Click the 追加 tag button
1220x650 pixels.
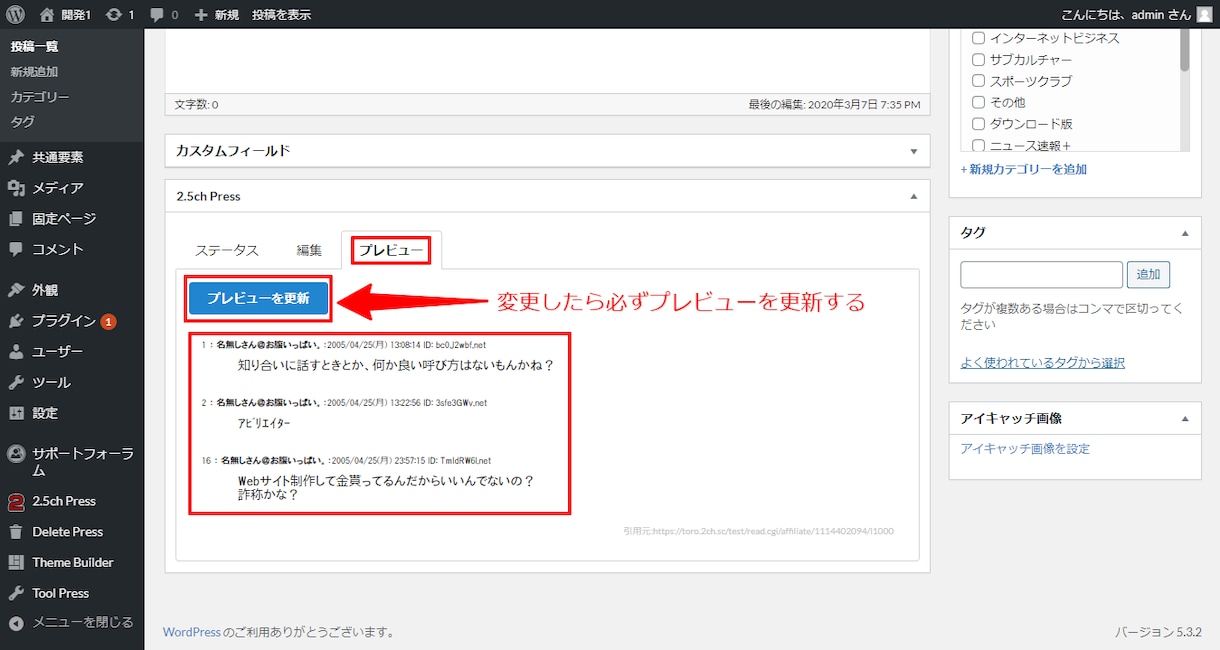click(1148, 274)
